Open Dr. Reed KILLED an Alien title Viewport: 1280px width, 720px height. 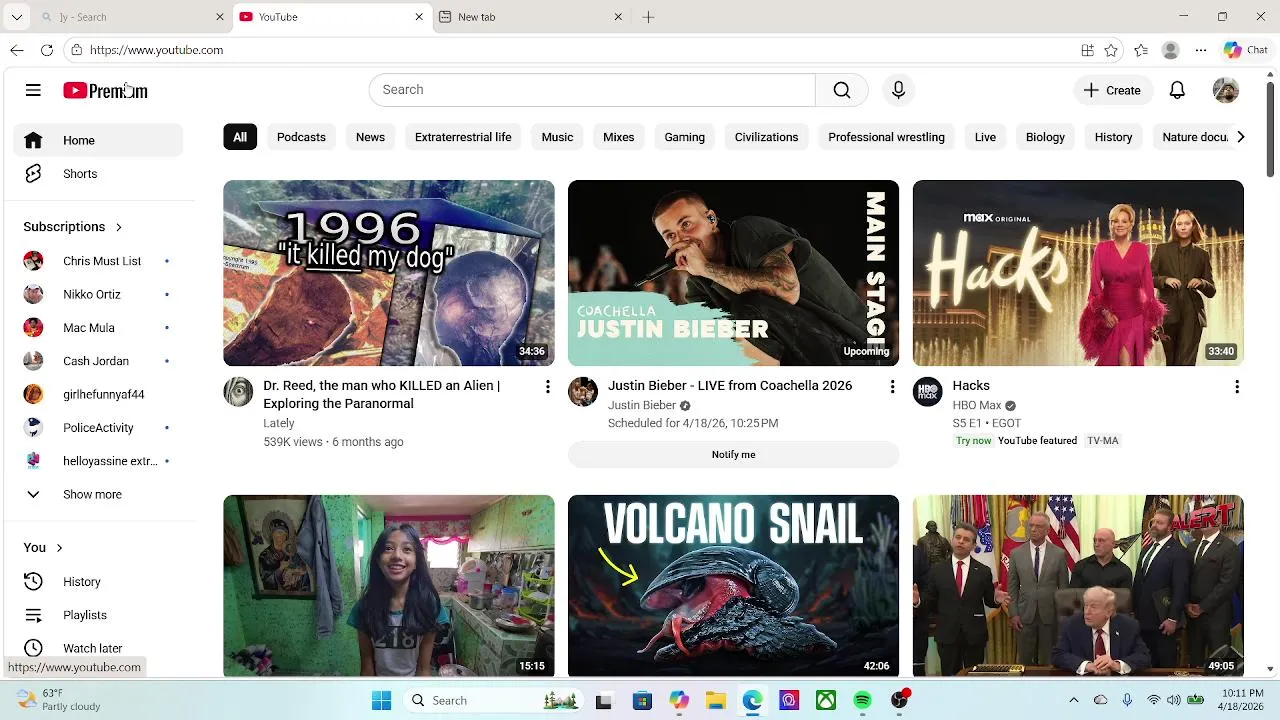tap(382, 395)
